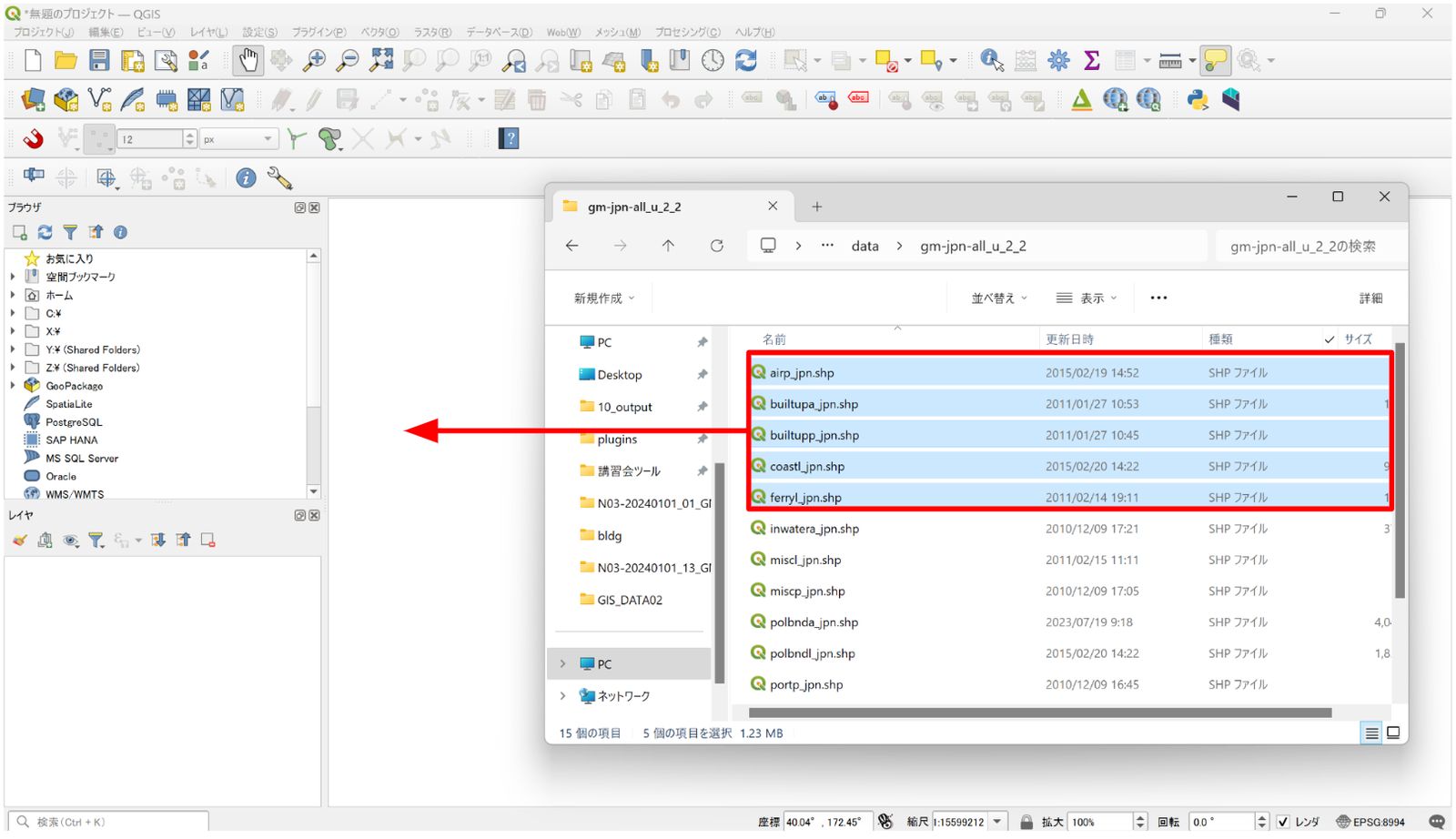Viewport: 1456px width, 839px height.
Task: Expand the ホーム tree node
Action: click(13, 295)
